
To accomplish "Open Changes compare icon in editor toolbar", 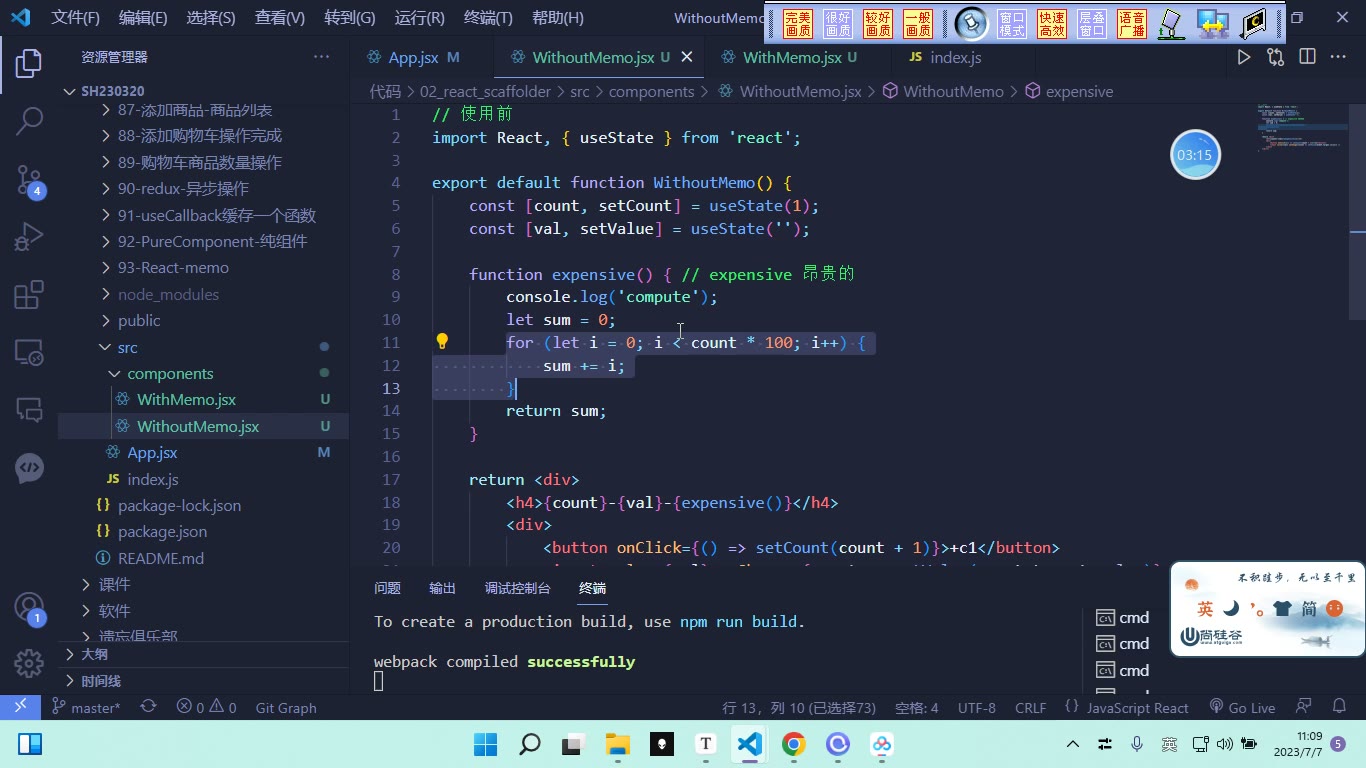I will [x=1275, y=57].
